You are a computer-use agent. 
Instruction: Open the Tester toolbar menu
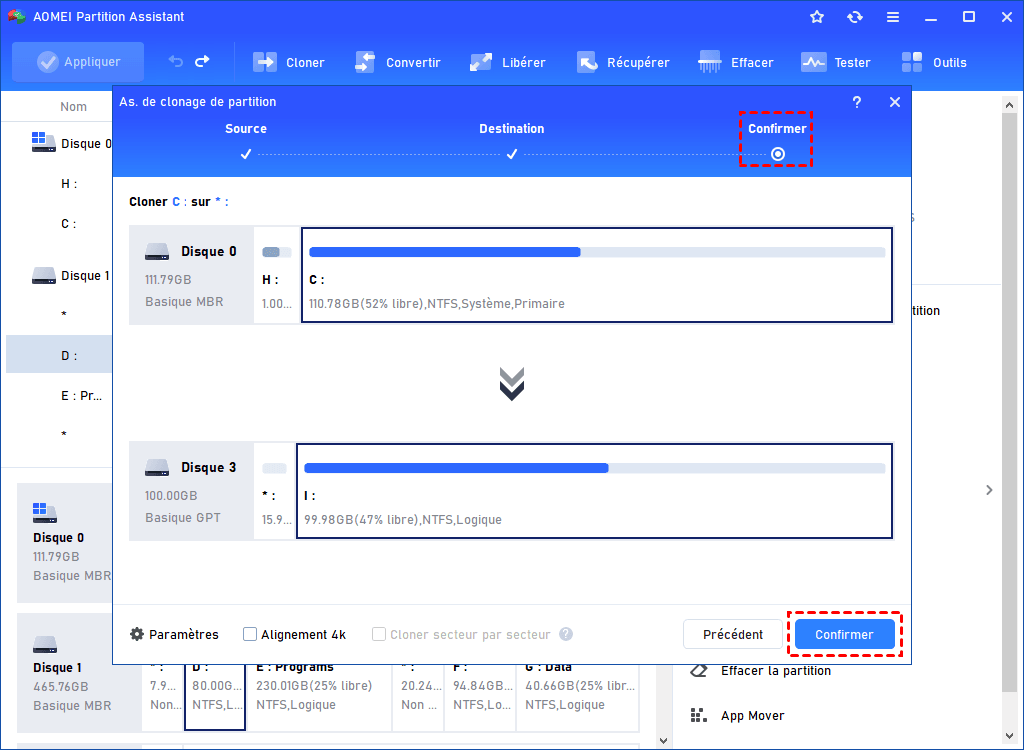[835, 63]
